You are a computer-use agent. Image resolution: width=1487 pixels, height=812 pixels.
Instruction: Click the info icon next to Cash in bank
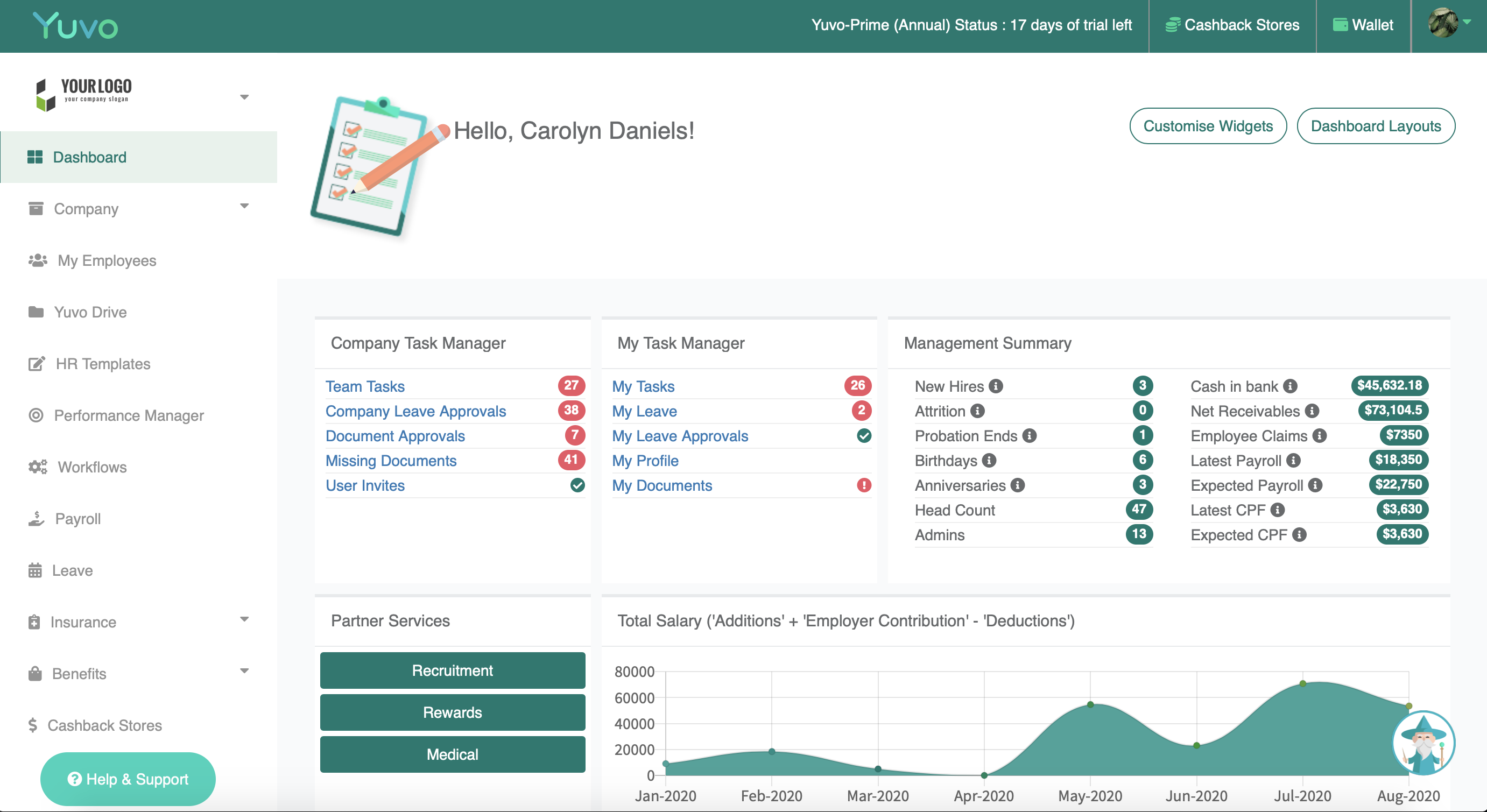click(1290, 386)
